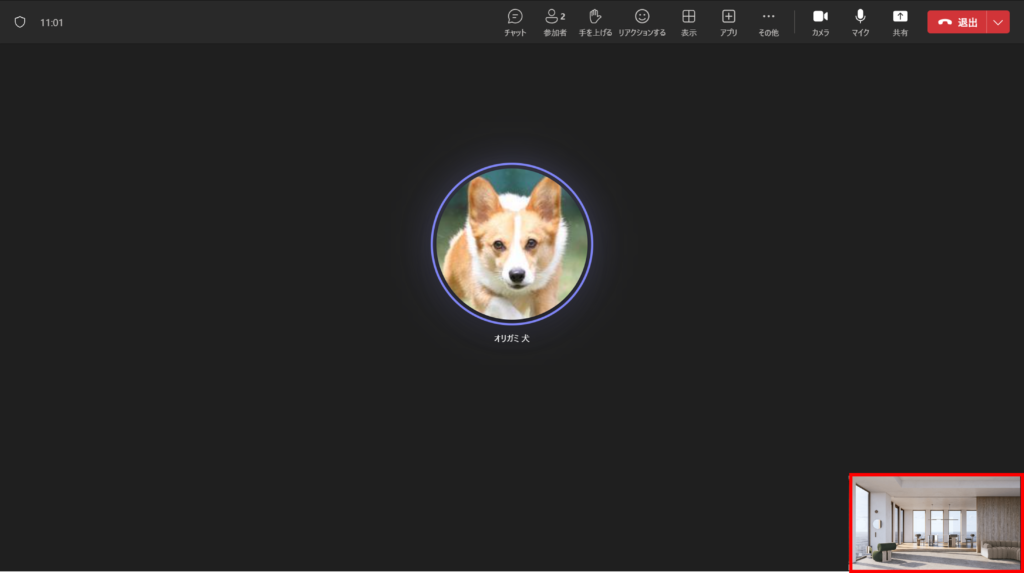Open the その他 more options menu

point(768,21)
